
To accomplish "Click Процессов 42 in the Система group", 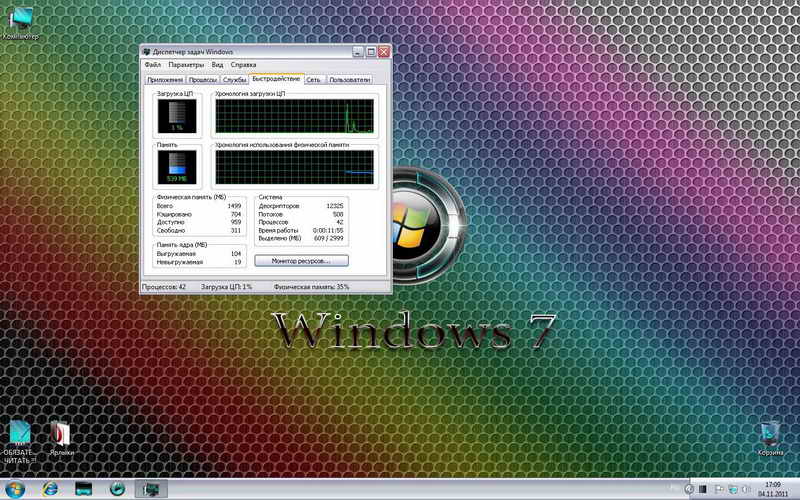I will pos(301,222).
